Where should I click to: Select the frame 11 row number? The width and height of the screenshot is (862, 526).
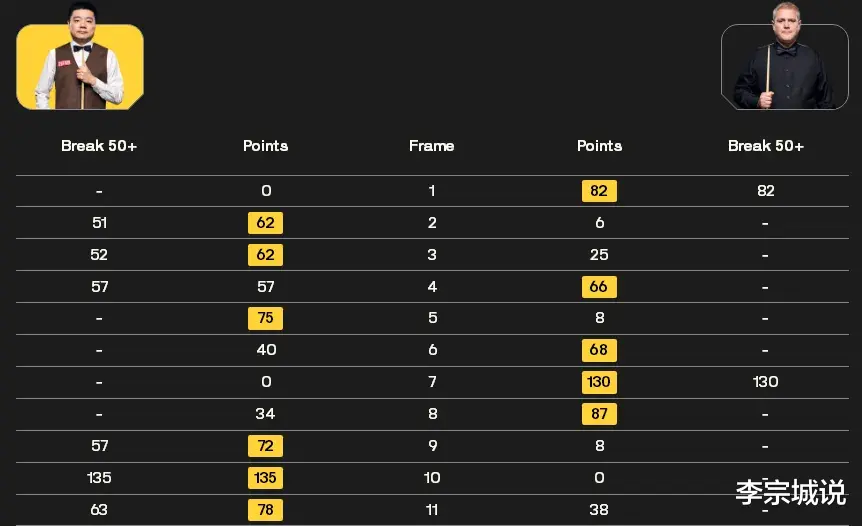point(432,510)
